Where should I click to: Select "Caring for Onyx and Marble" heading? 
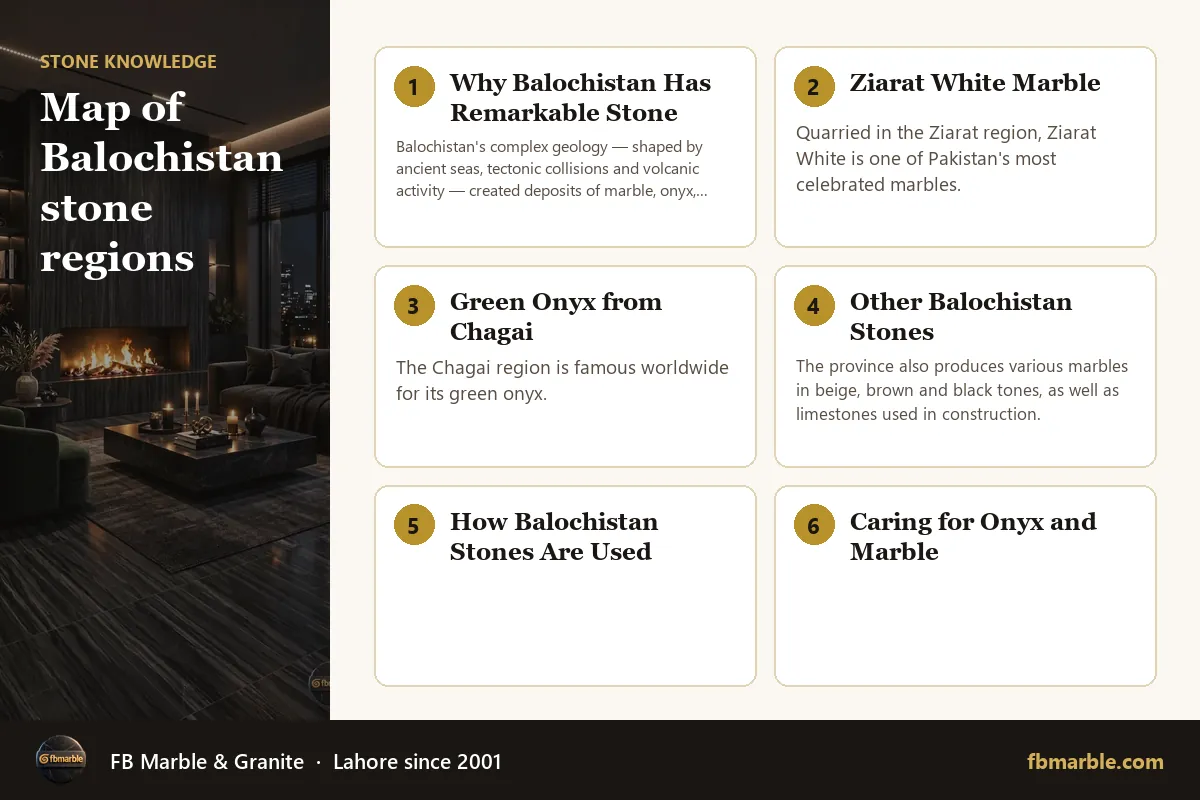(973, 537)
